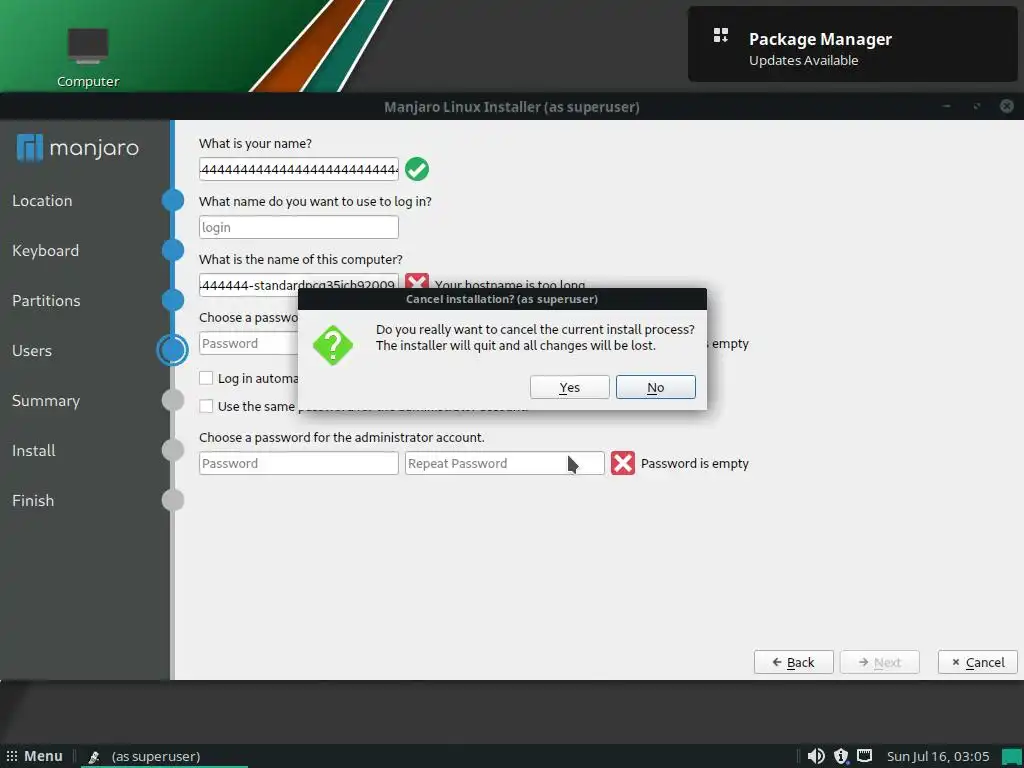
Task: Confirm cancellation with the Yes button
Action: coord(569,387)
